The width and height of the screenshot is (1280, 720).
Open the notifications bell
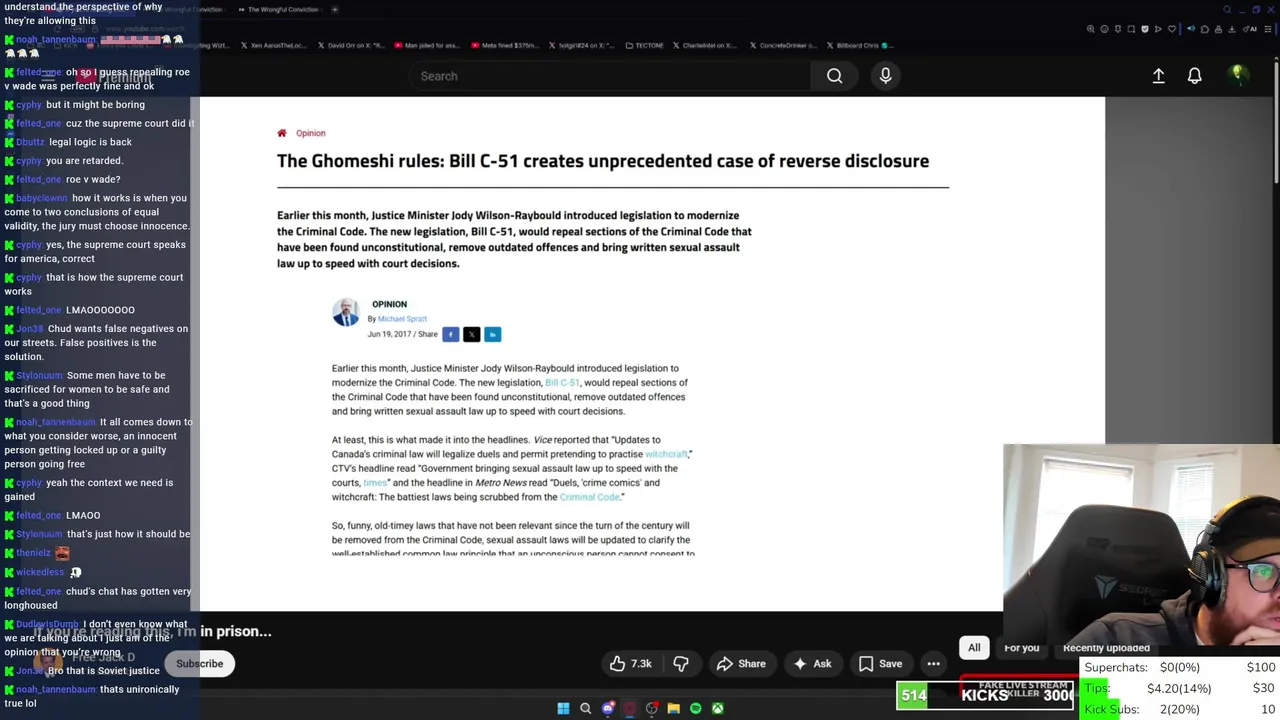[x=1194, y=76]
